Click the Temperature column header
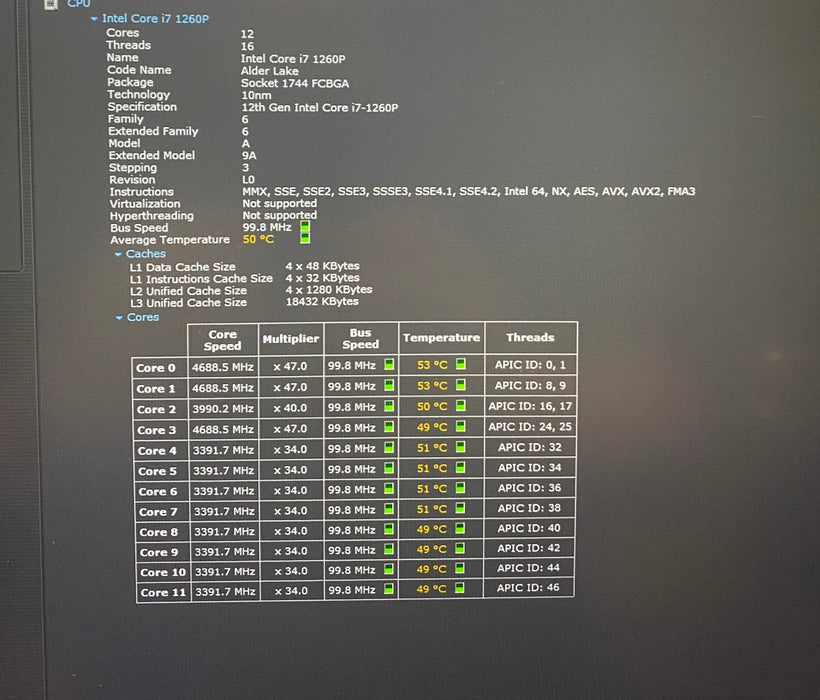 click(x=441, y=337)
